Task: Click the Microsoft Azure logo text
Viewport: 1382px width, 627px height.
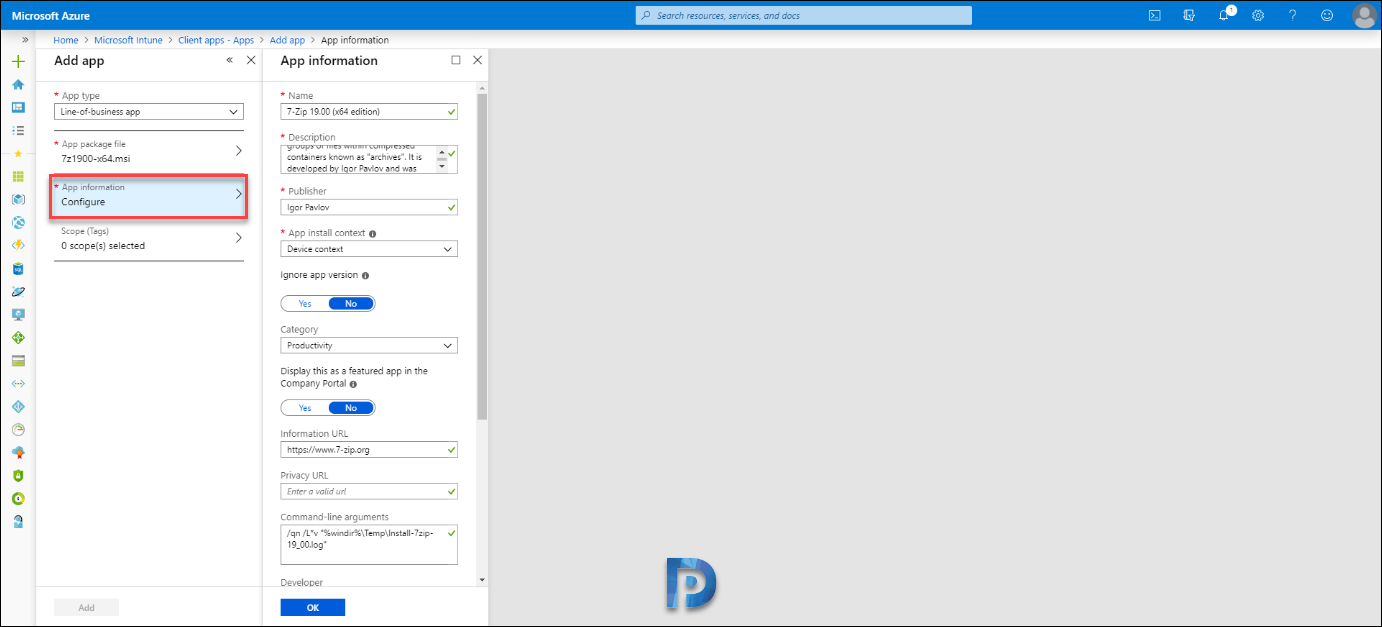Action: point(51,16)
